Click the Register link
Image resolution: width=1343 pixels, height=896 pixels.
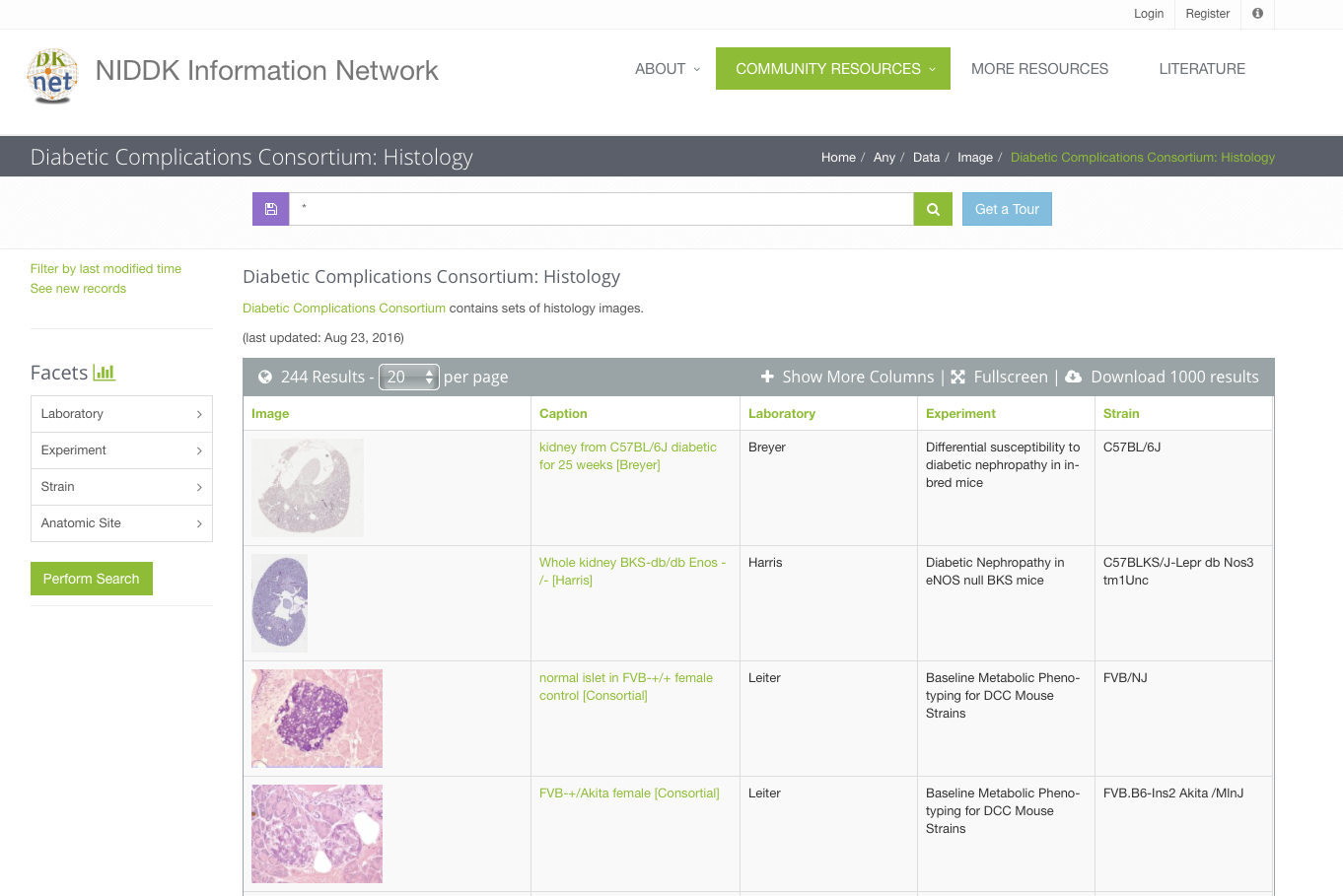[x=1208, y=14]
